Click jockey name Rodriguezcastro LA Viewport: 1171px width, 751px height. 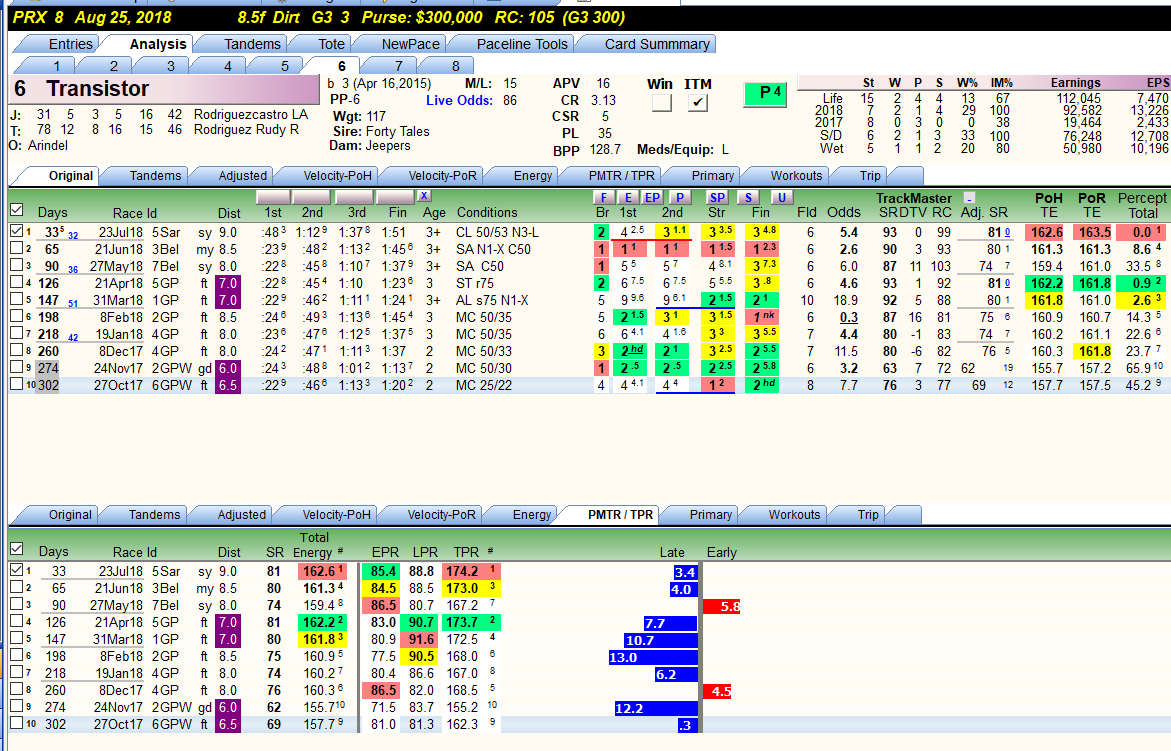(x=251, y=114)
